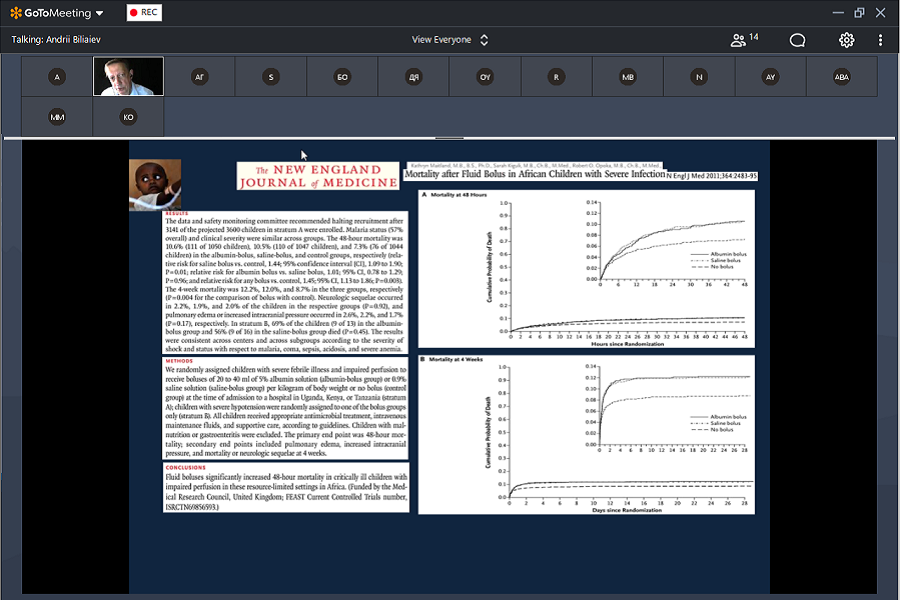The width and height of the screenshot is (900, 600).
Task: Click the RESULTS heading in the abstract
Action: [177, 213]
